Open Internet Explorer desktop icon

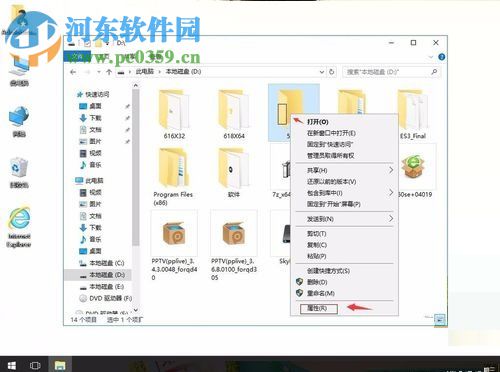tap(19, 227)
